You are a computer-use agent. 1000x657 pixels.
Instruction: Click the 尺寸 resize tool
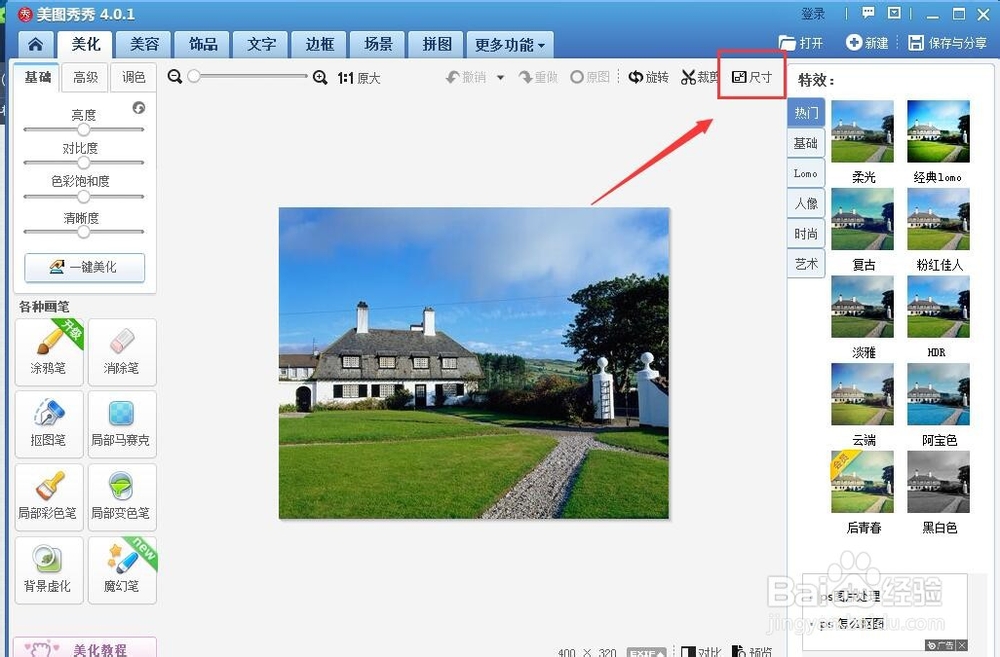(x=752, y=77)
